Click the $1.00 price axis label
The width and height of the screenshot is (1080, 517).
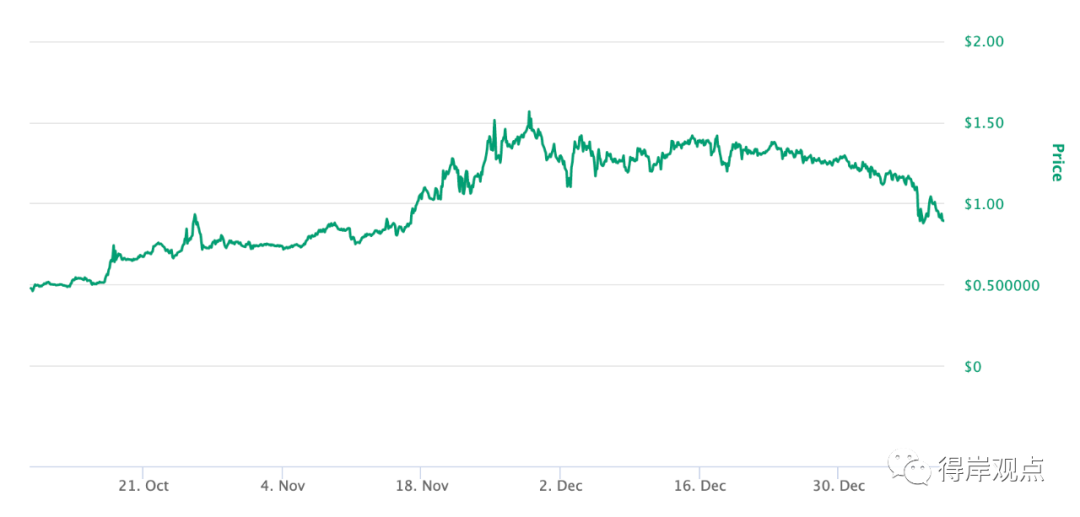[985, 204]
